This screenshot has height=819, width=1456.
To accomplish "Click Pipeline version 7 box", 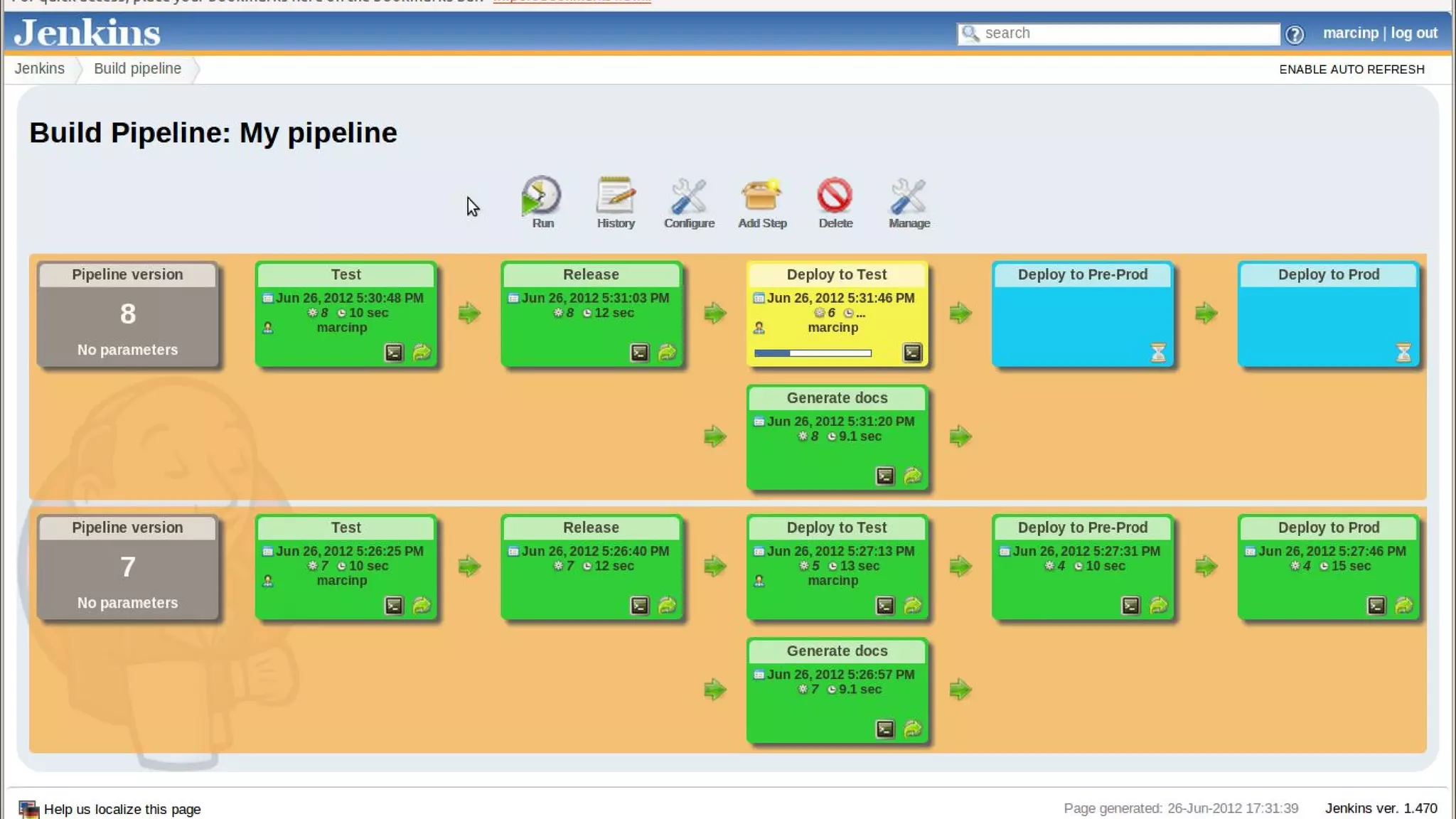I will pyautogui.click(x=128, y=567).
